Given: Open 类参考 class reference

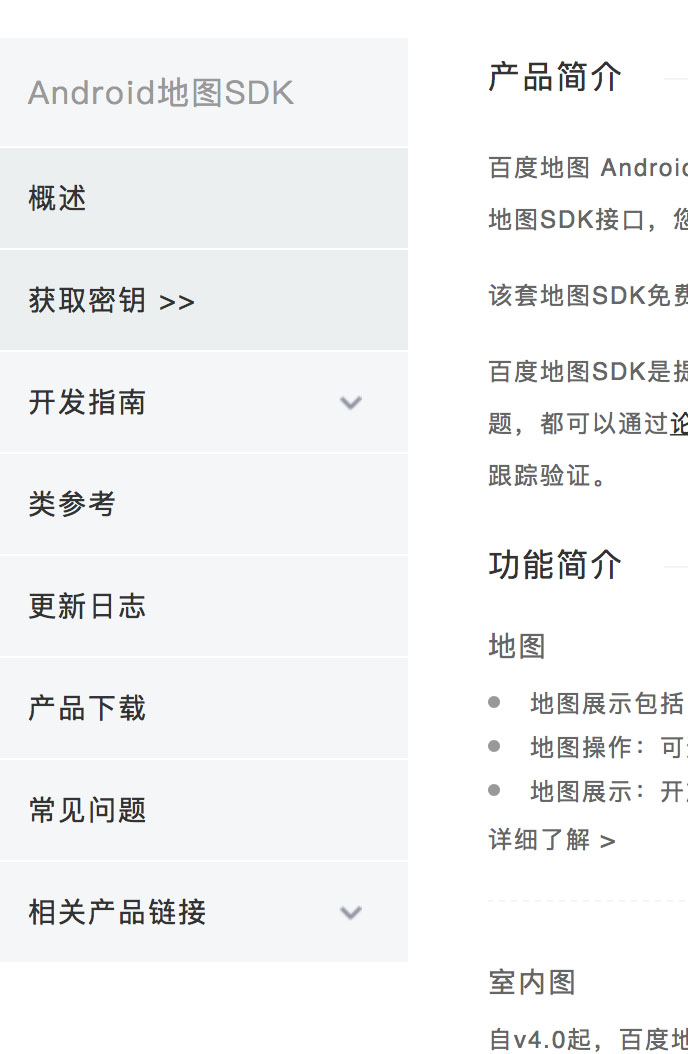Looking at the screenshot, I should [x=204, y=504].
